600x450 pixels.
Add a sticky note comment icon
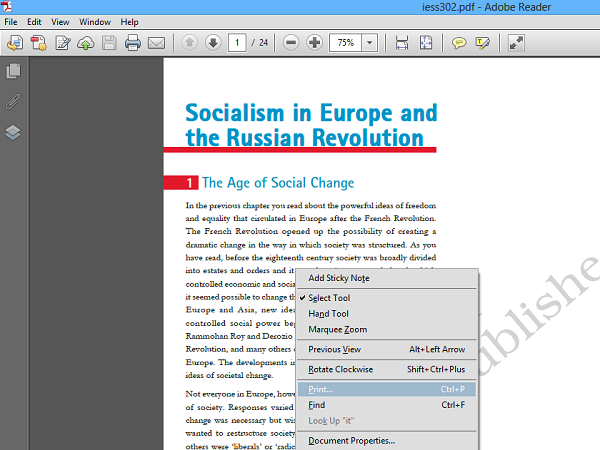click(459, 43)
